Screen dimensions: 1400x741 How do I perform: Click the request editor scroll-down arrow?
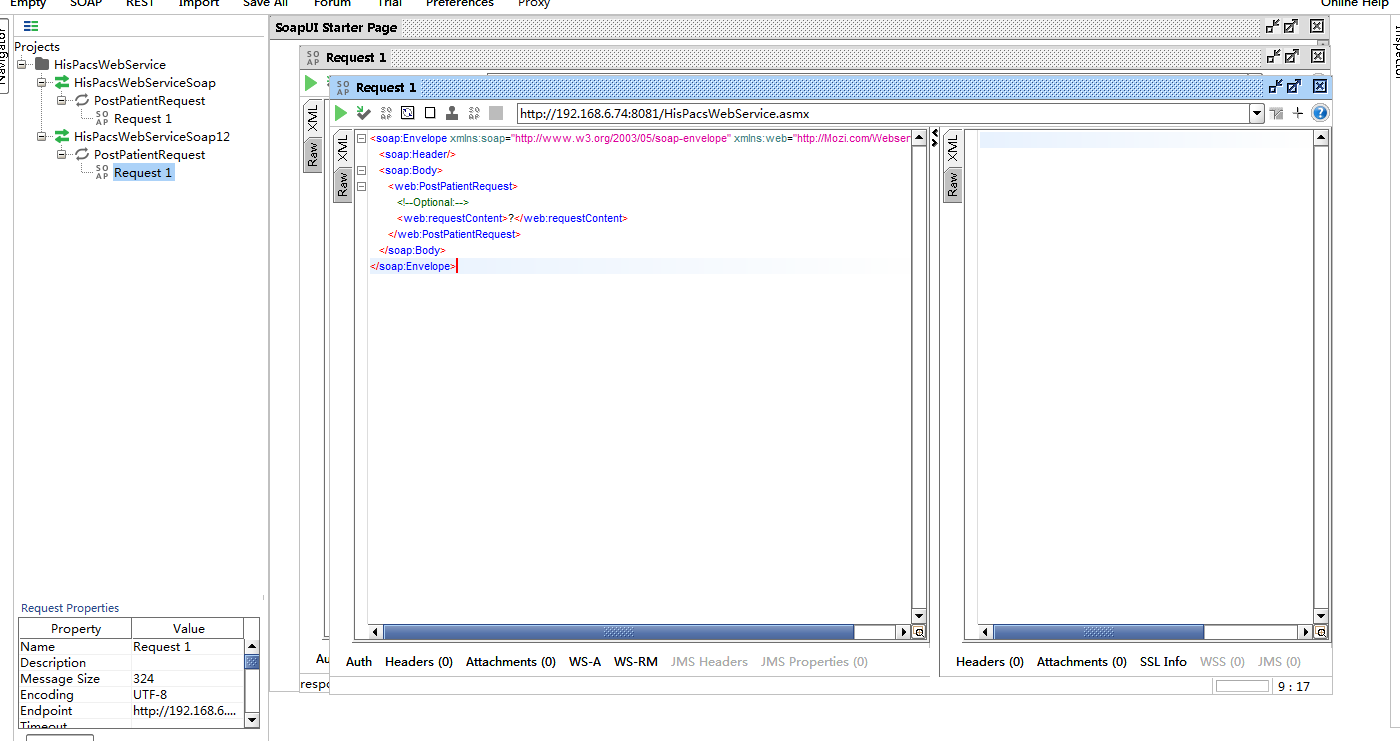click(x=919, y=616)
